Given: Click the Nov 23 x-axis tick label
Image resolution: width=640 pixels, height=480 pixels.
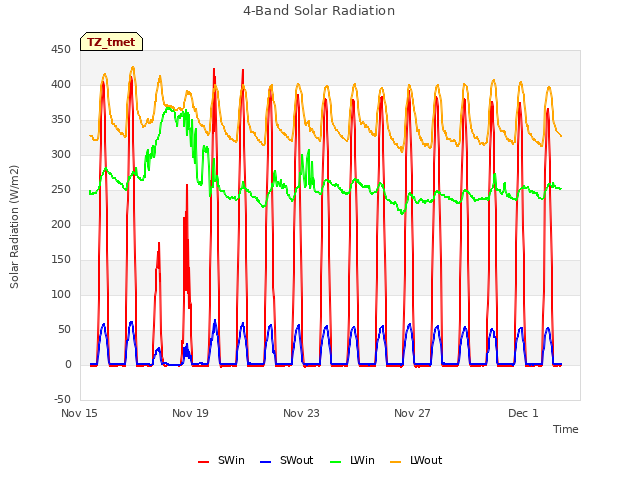Looking at the screenshot, I should point(301,413).
